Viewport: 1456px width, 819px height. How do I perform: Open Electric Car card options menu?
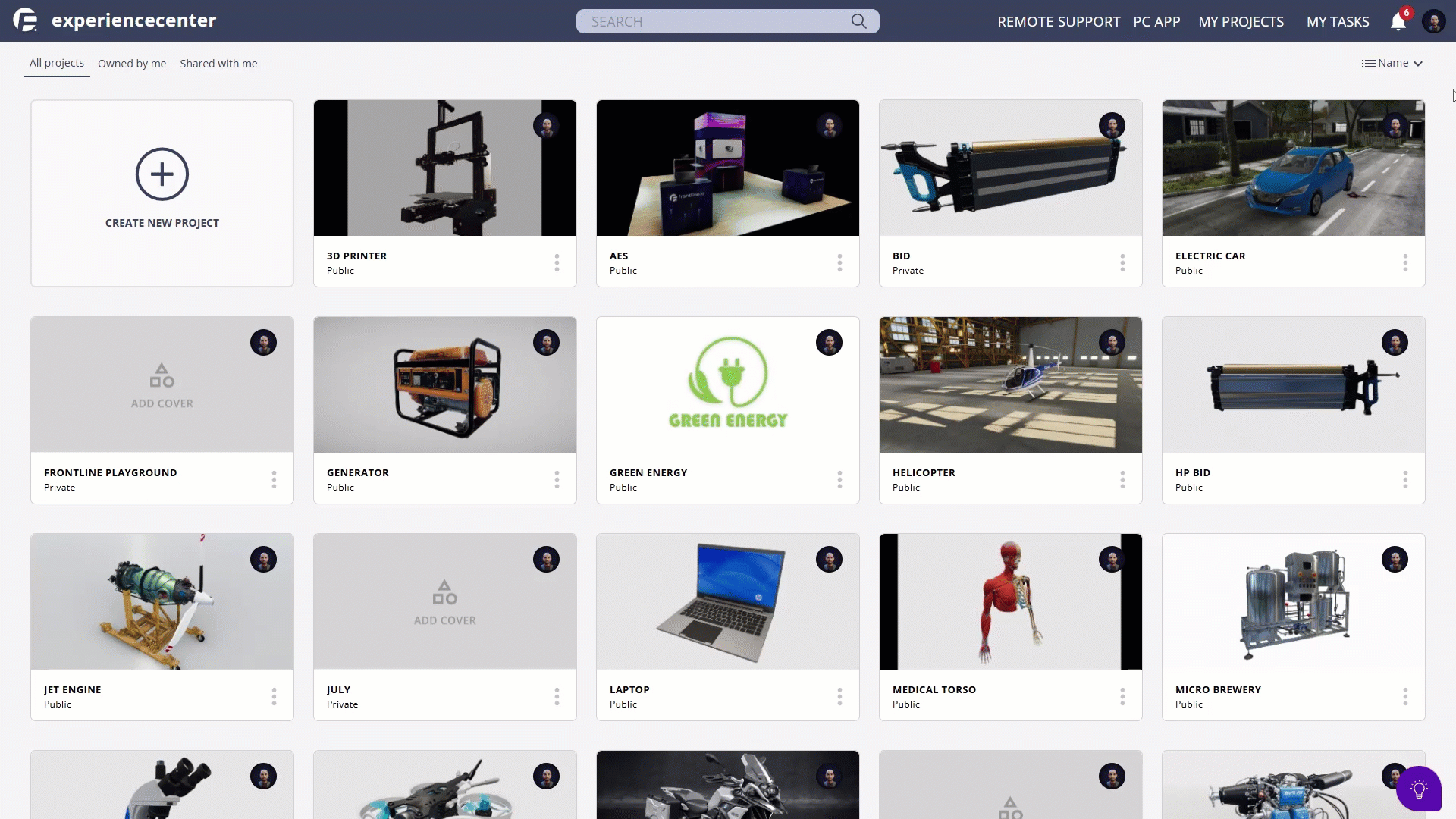1405,262
